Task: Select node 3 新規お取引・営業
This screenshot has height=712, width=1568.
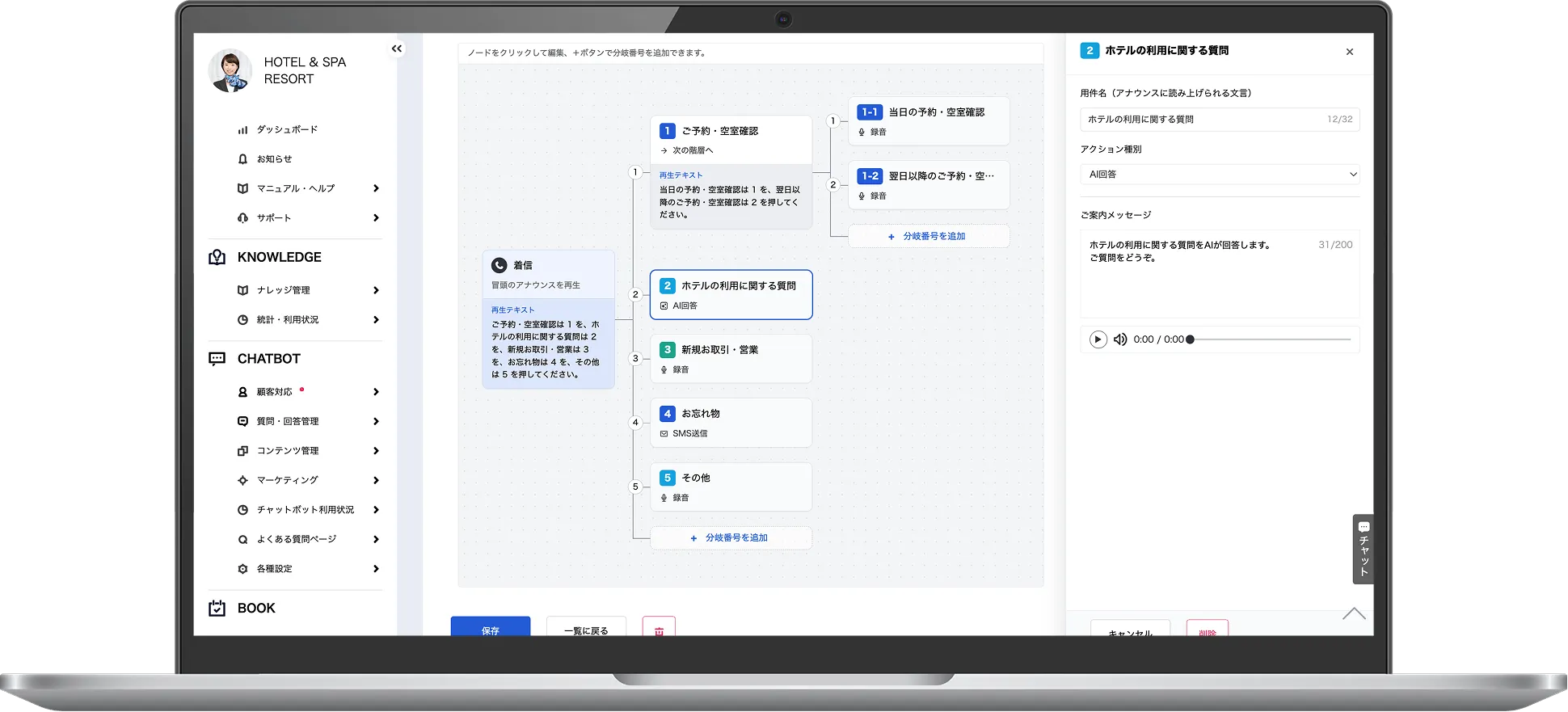Action: coord(731,359)
